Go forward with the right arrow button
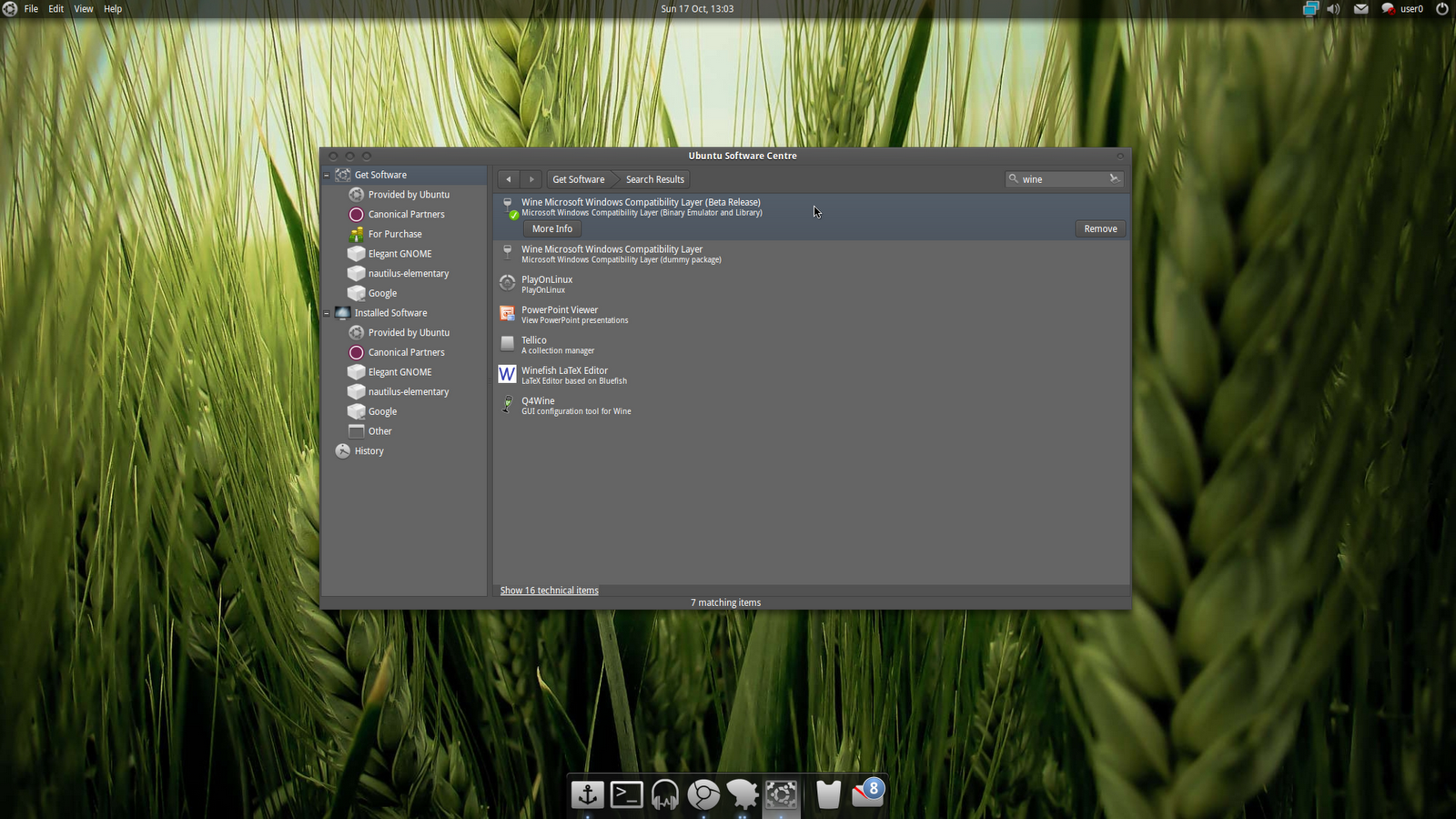Viewport: 1456px width, 819px height. pos(531,179)
